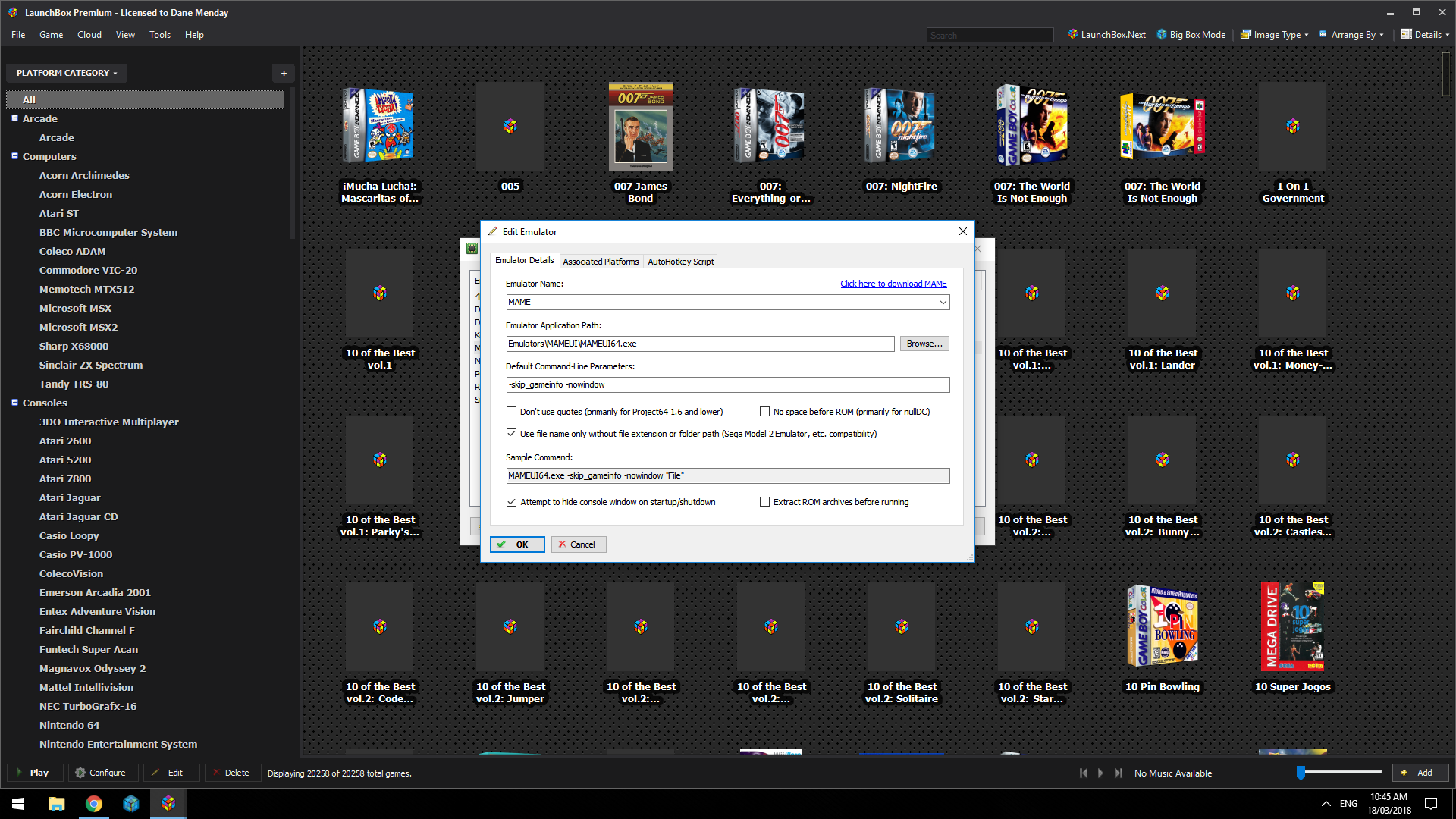Click the plus button beside Platform Category
Viewport: 1456px width, 819px height.
(284, 73)
